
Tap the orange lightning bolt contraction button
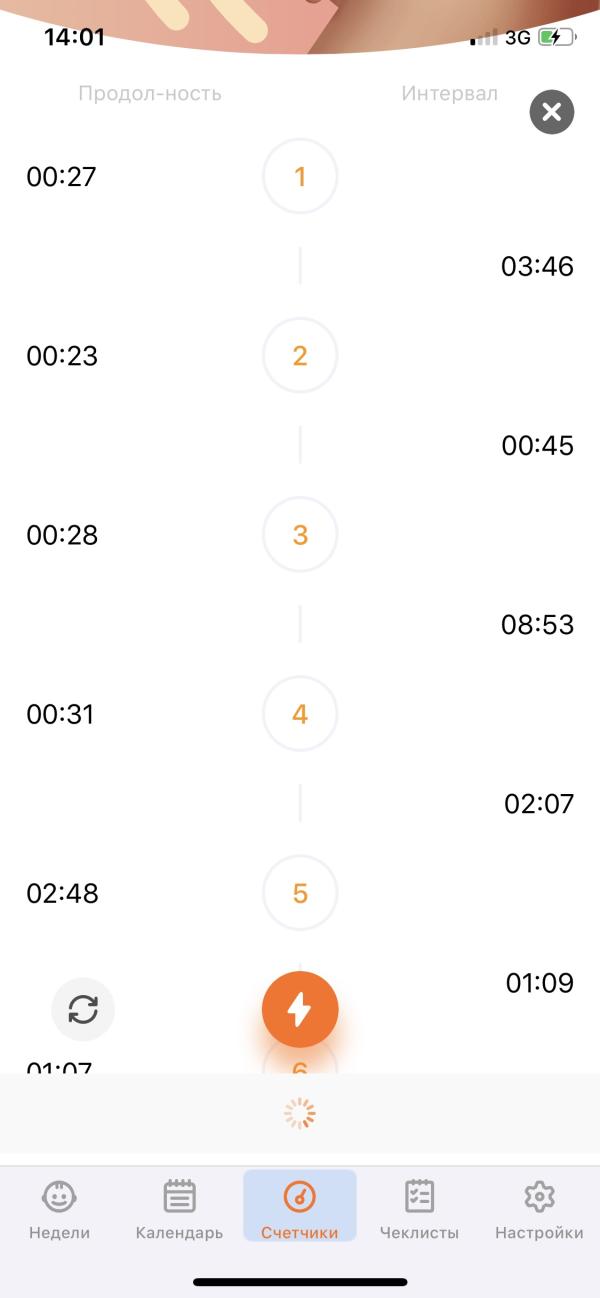[300, 1010]
